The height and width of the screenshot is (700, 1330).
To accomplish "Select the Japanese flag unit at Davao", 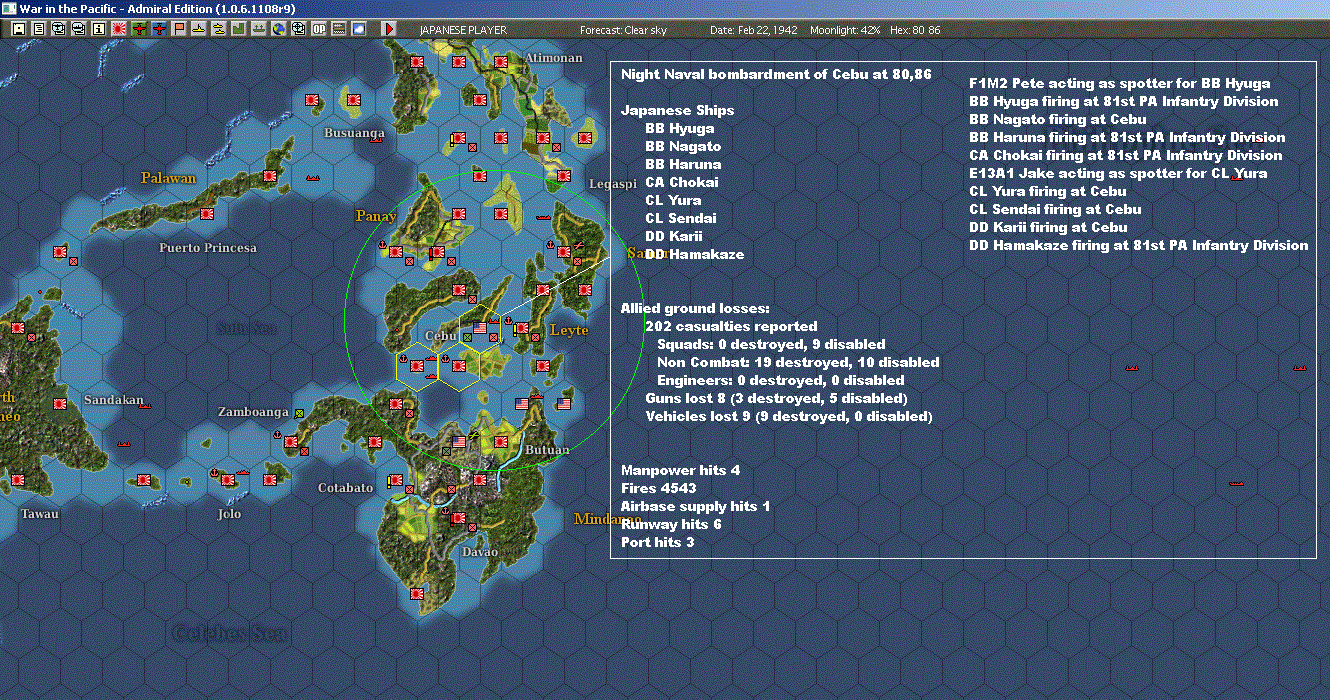I will [x=459, y=518].
